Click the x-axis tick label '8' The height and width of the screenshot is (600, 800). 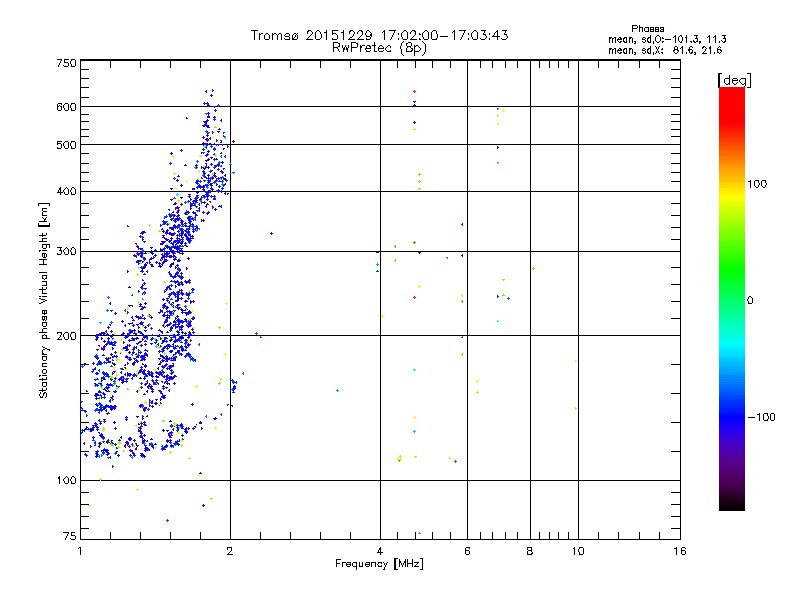coord(530,551)
